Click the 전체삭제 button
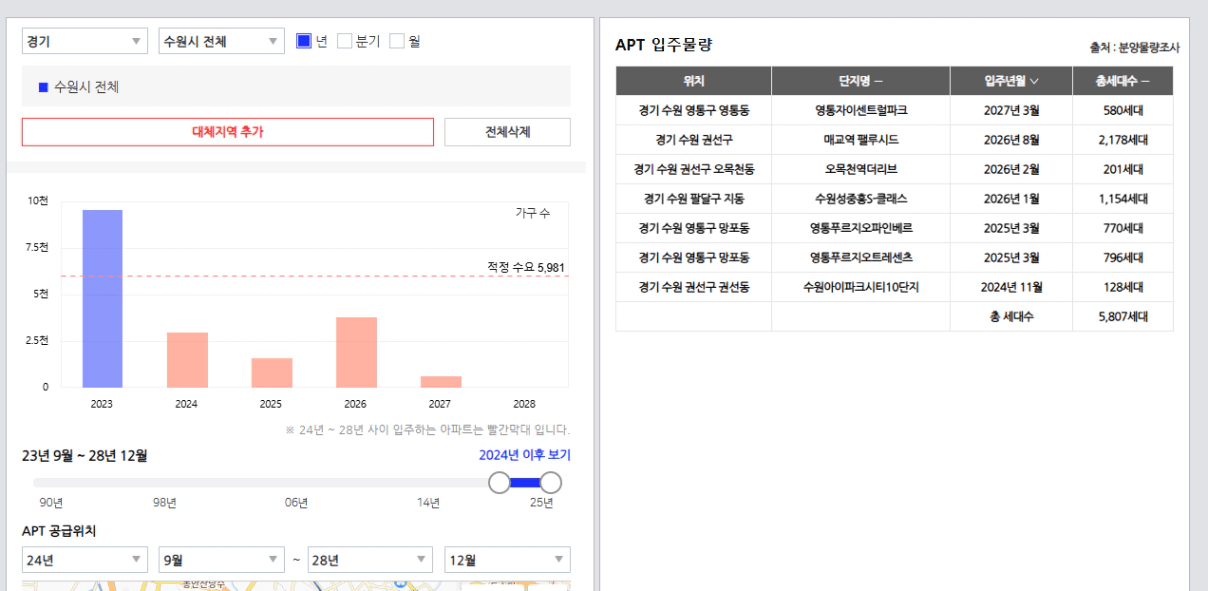Image resolution: width=1208 pixels, height=591 pixels. (x=507, y=132)
